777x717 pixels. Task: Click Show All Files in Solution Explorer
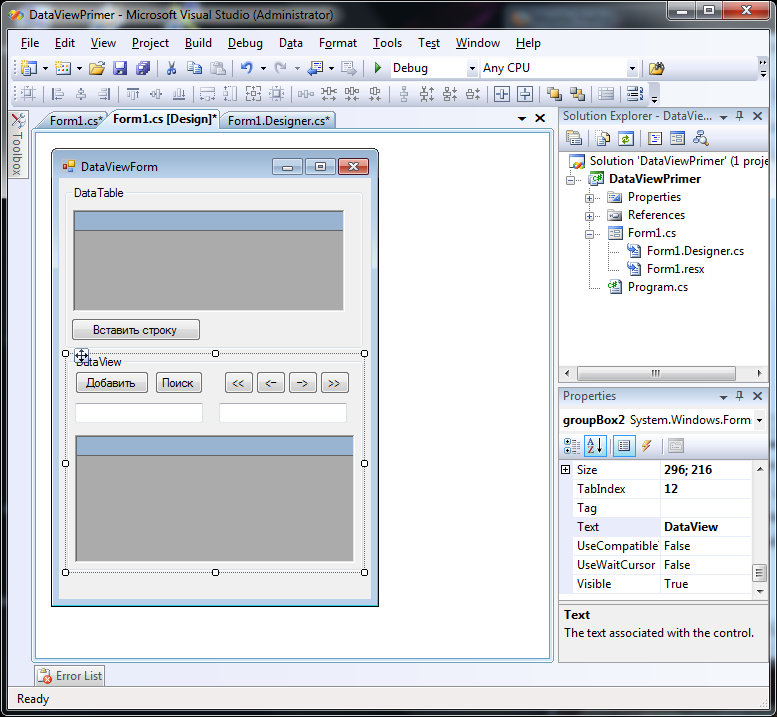tap(603, 139)
